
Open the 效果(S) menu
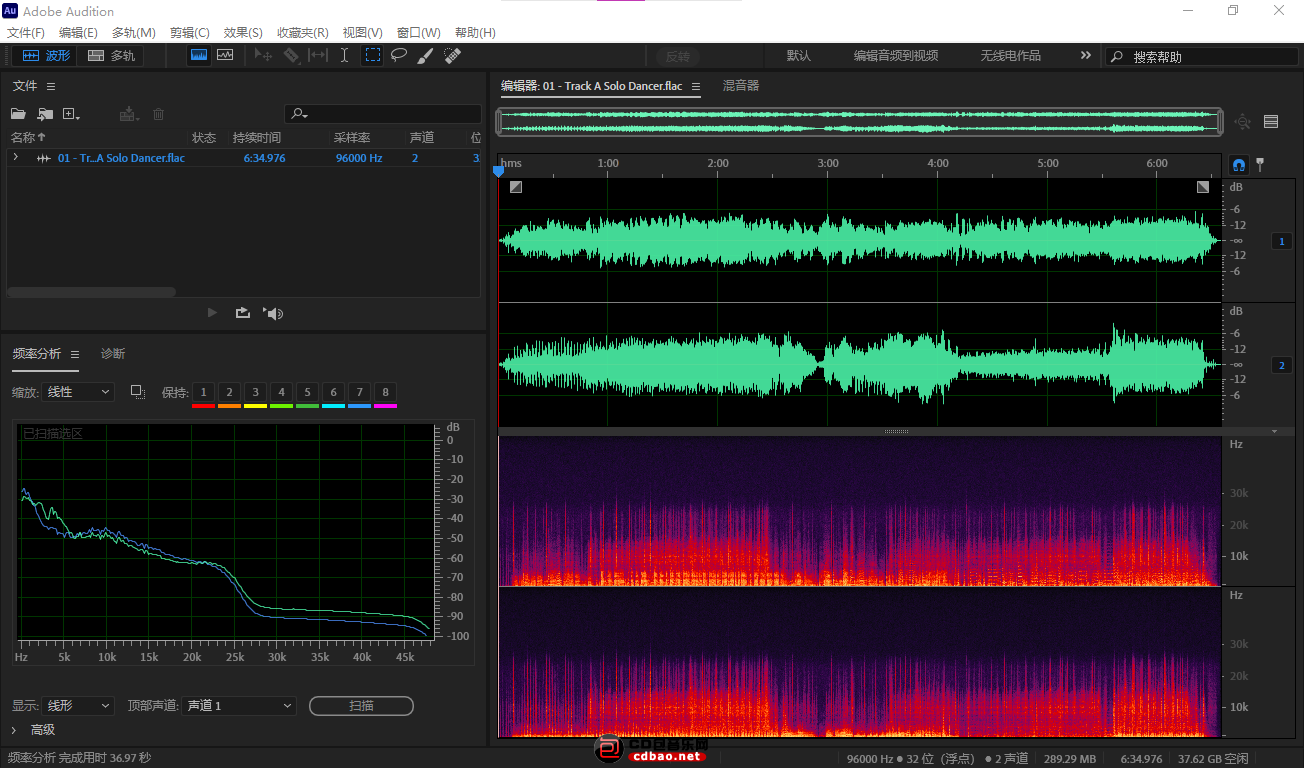243,33
